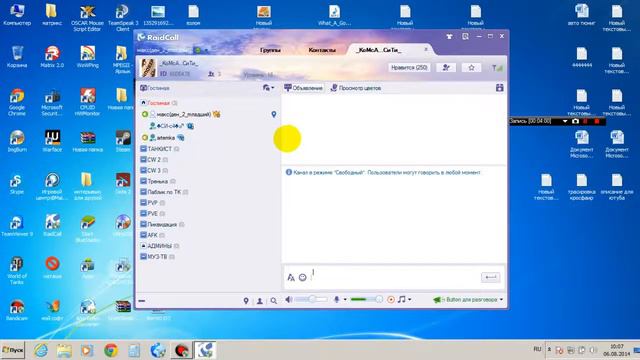Click the Нравится (250) like button
This screenshot has width=640, height=360.
point(409,67)
